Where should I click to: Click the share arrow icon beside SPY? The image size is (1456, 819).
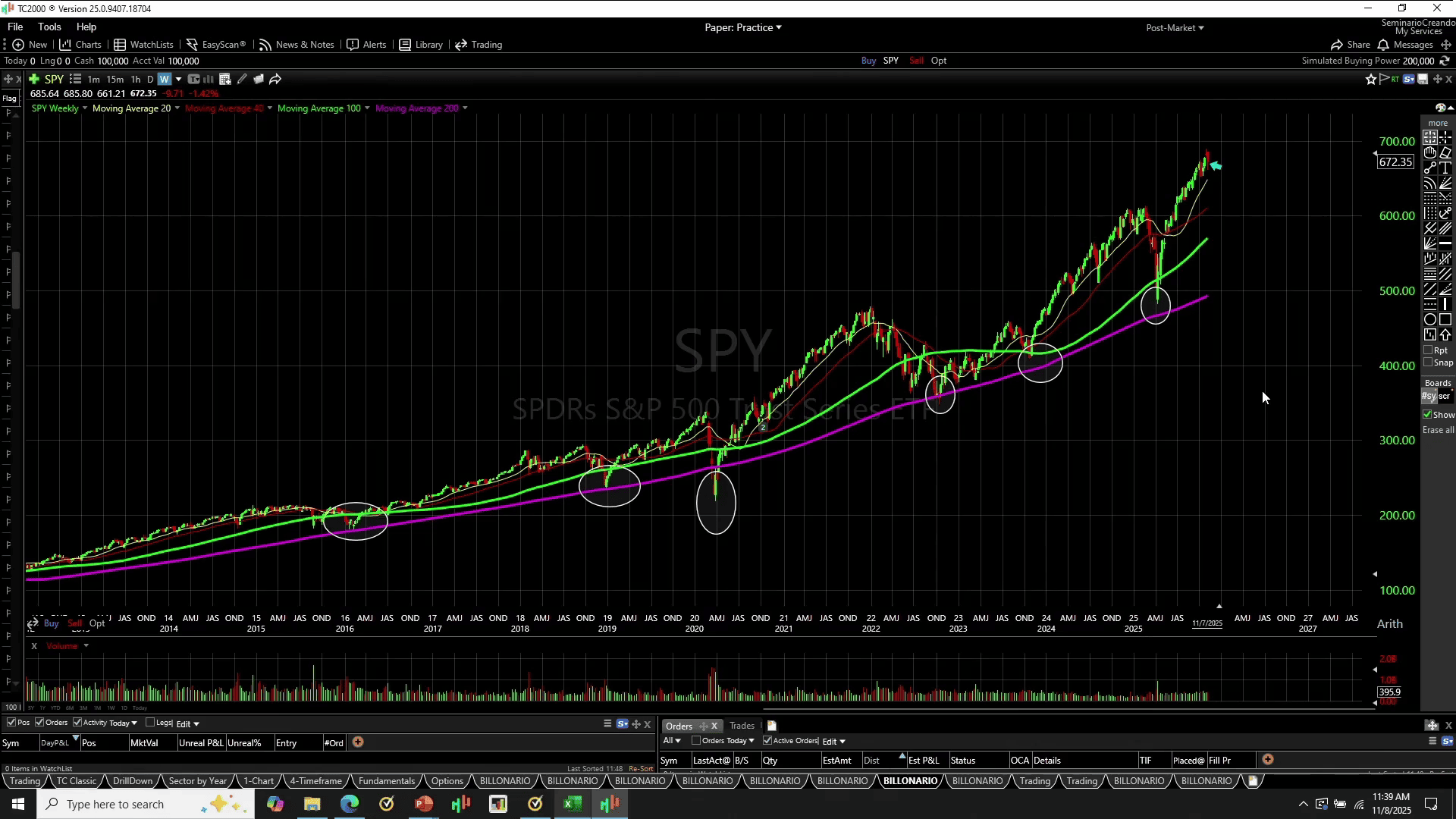tap(275, 79)
